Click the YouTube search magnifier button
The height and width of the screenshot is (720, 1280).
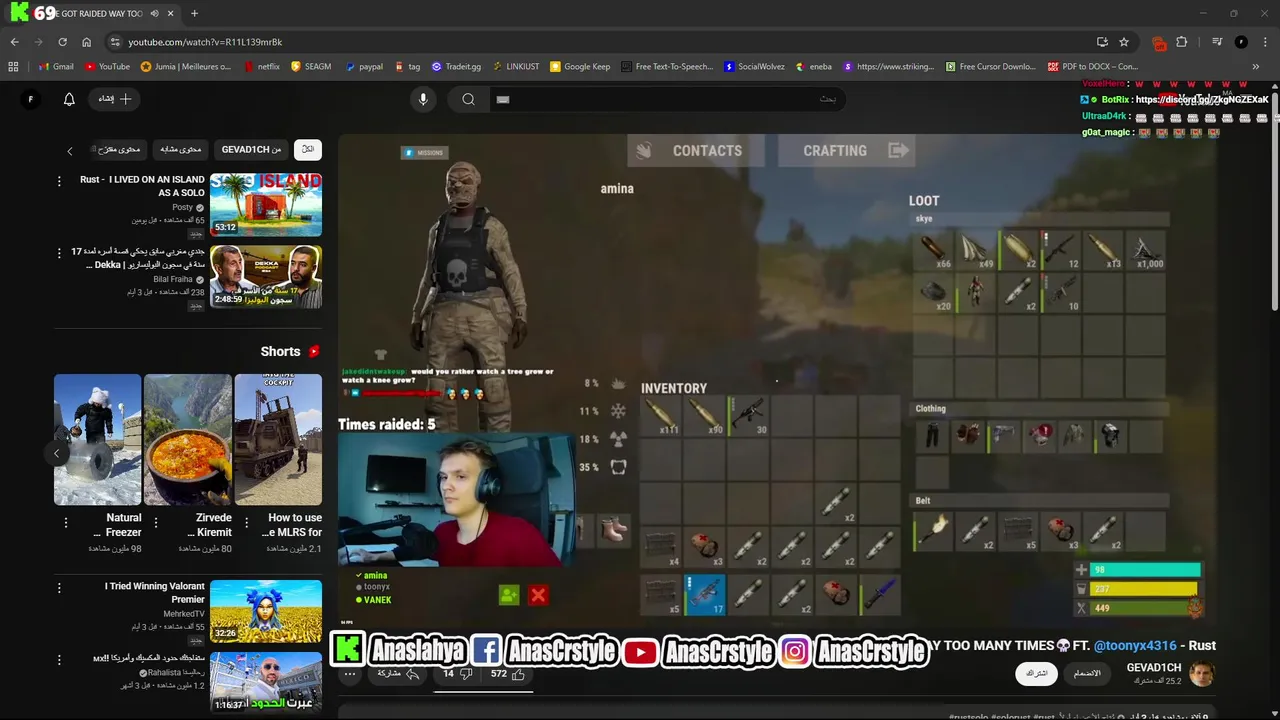(x=468, y=99)
